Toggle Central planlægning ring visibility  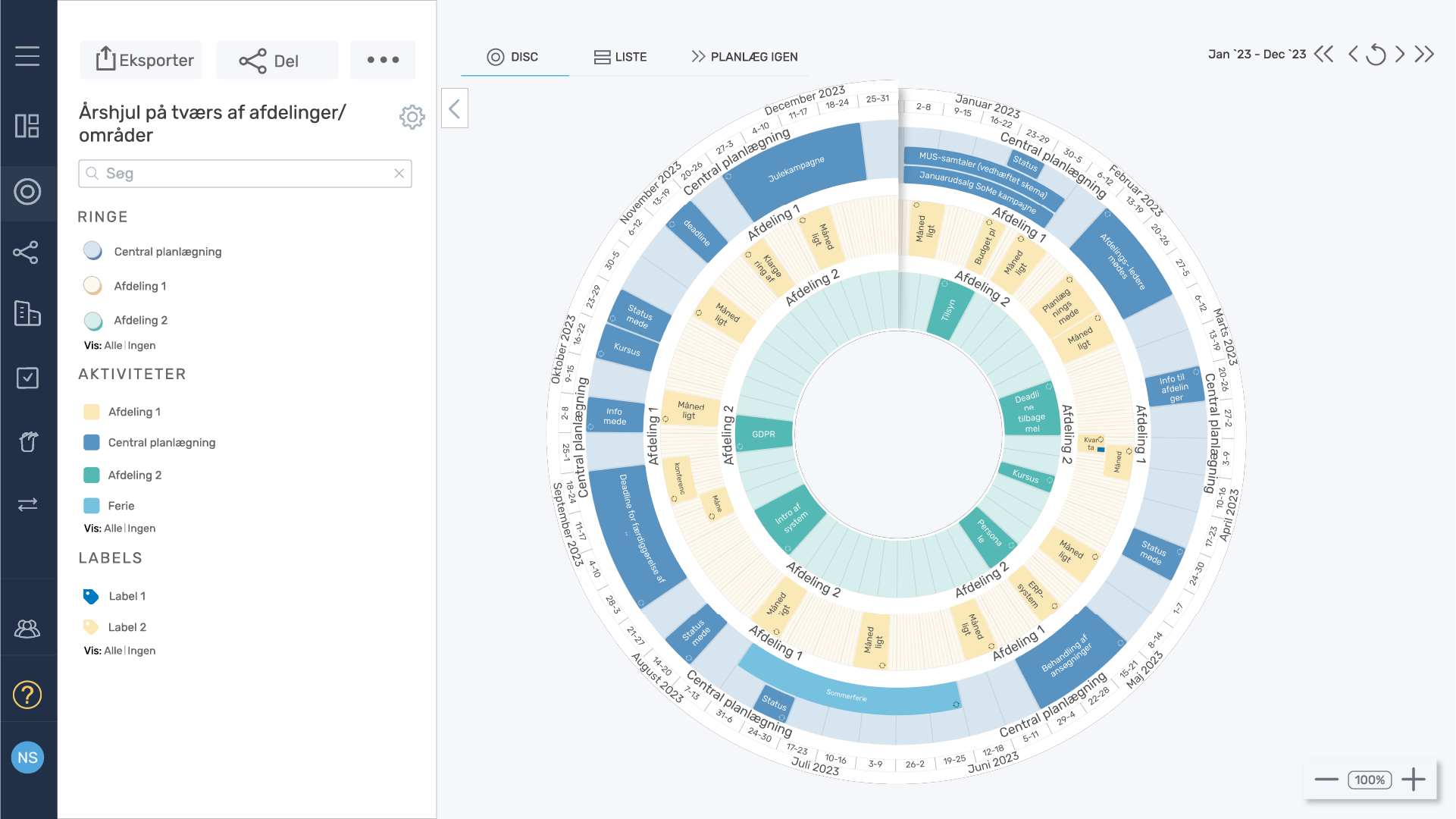(x=92, y=251)
